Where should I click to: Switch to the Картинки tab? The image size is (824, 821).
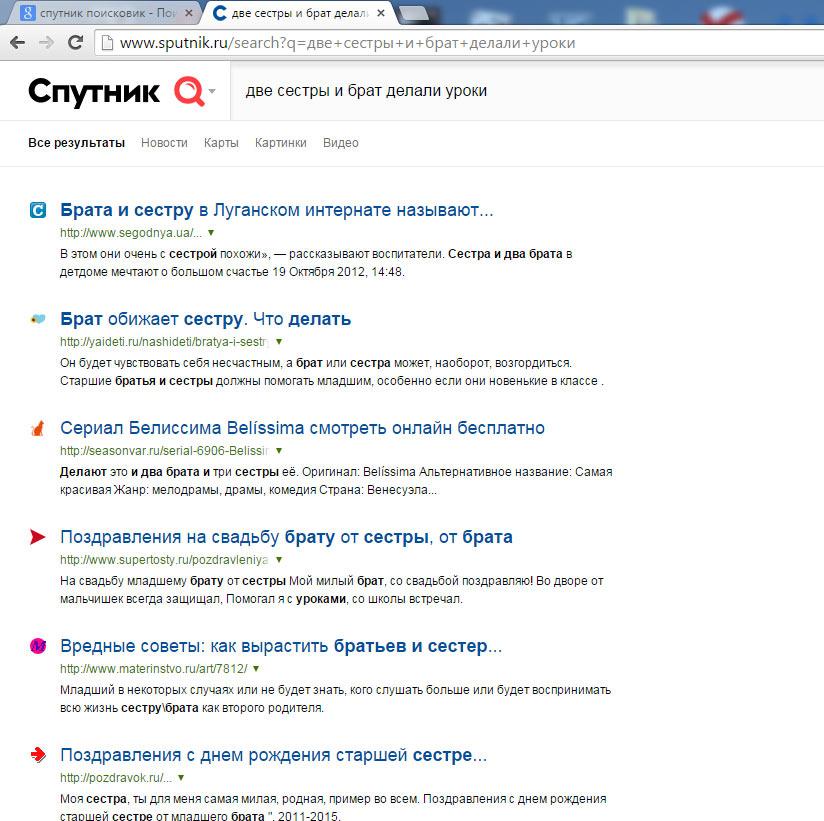[281, 142]
